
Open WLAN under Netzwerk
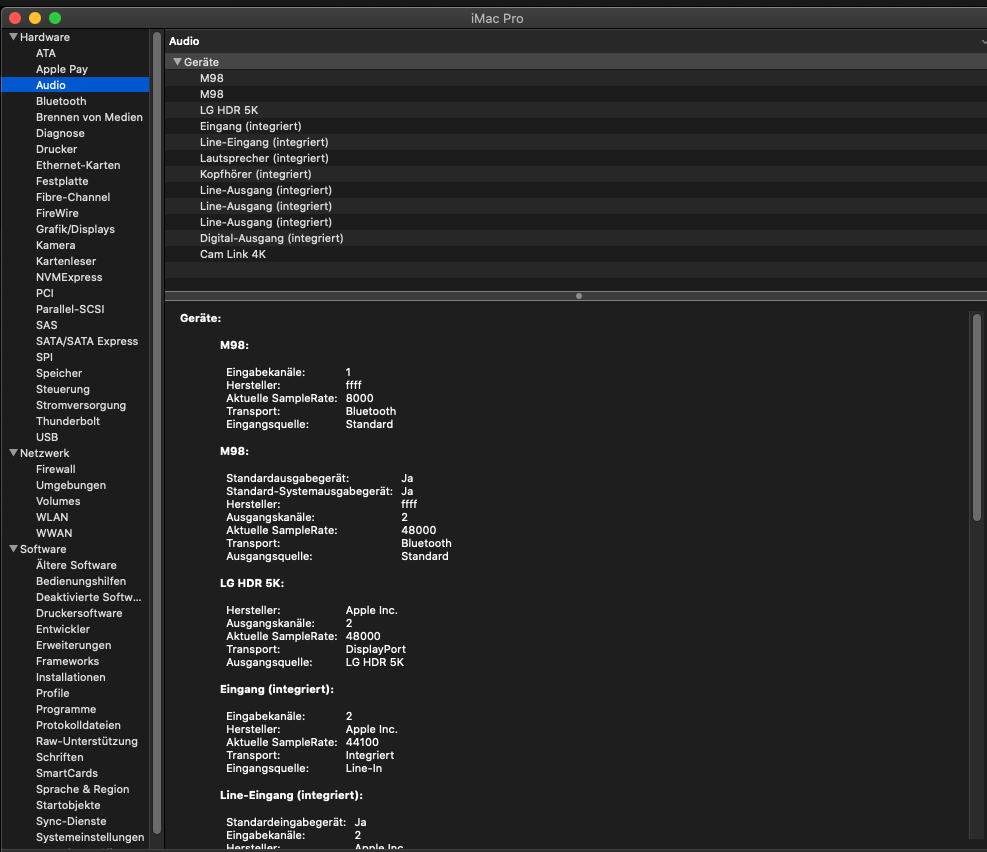(x=52, y=517)
